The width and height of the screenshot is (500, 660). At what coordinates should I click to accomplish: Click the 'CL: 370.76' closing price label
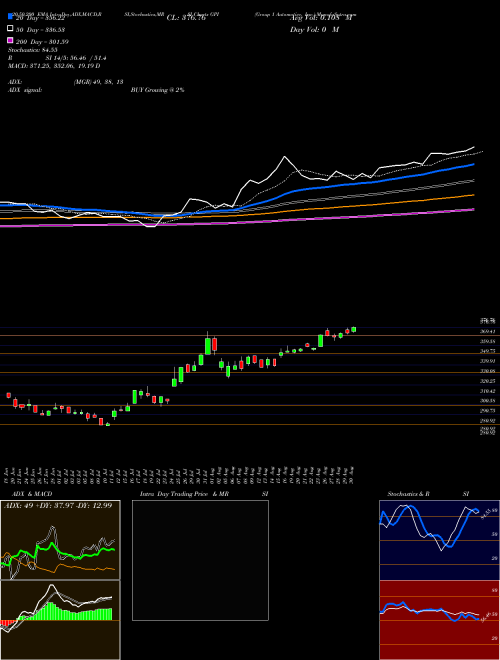(x=186, y=18)
